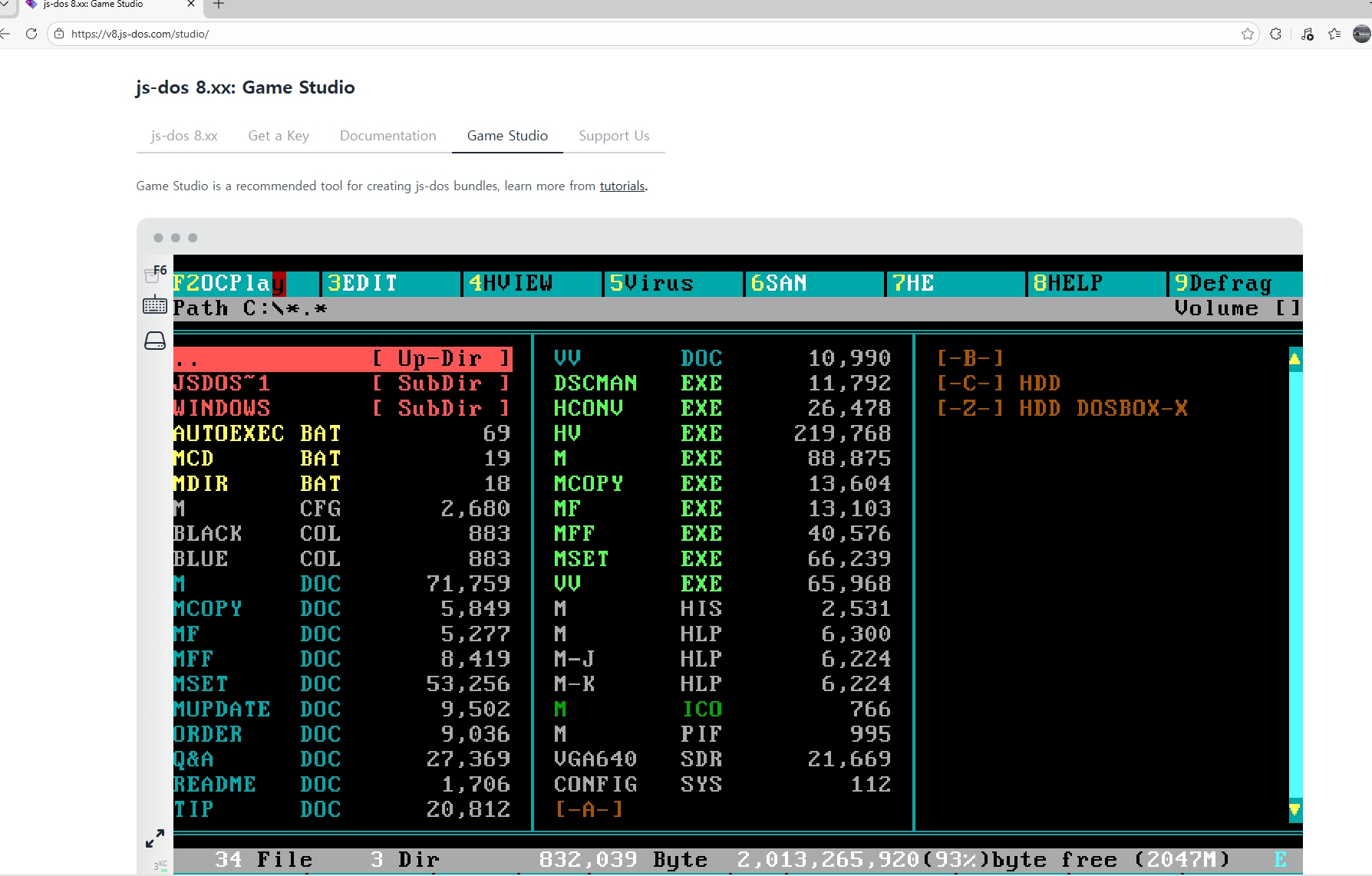1372x876 pixels.
Task: Open the Get a Key tab
Action: pos(278,136)
